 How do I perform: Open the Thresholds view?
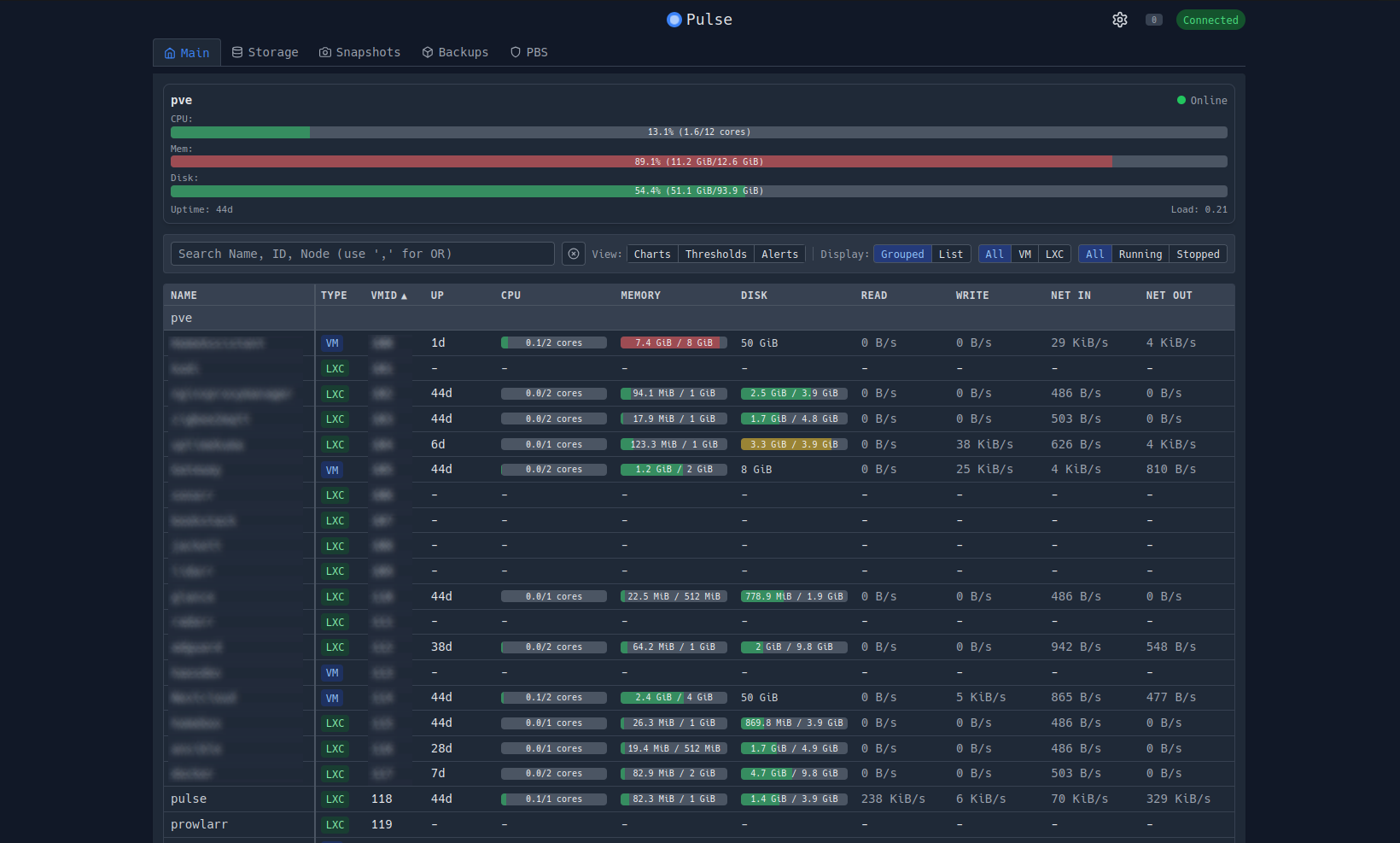(715, 254)
